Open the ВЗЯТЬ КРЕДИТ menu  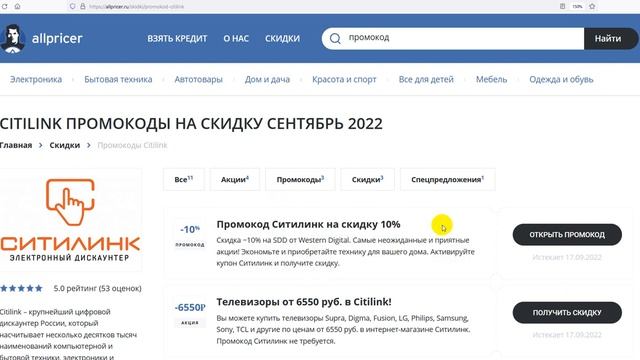click(x=177, y=38)
